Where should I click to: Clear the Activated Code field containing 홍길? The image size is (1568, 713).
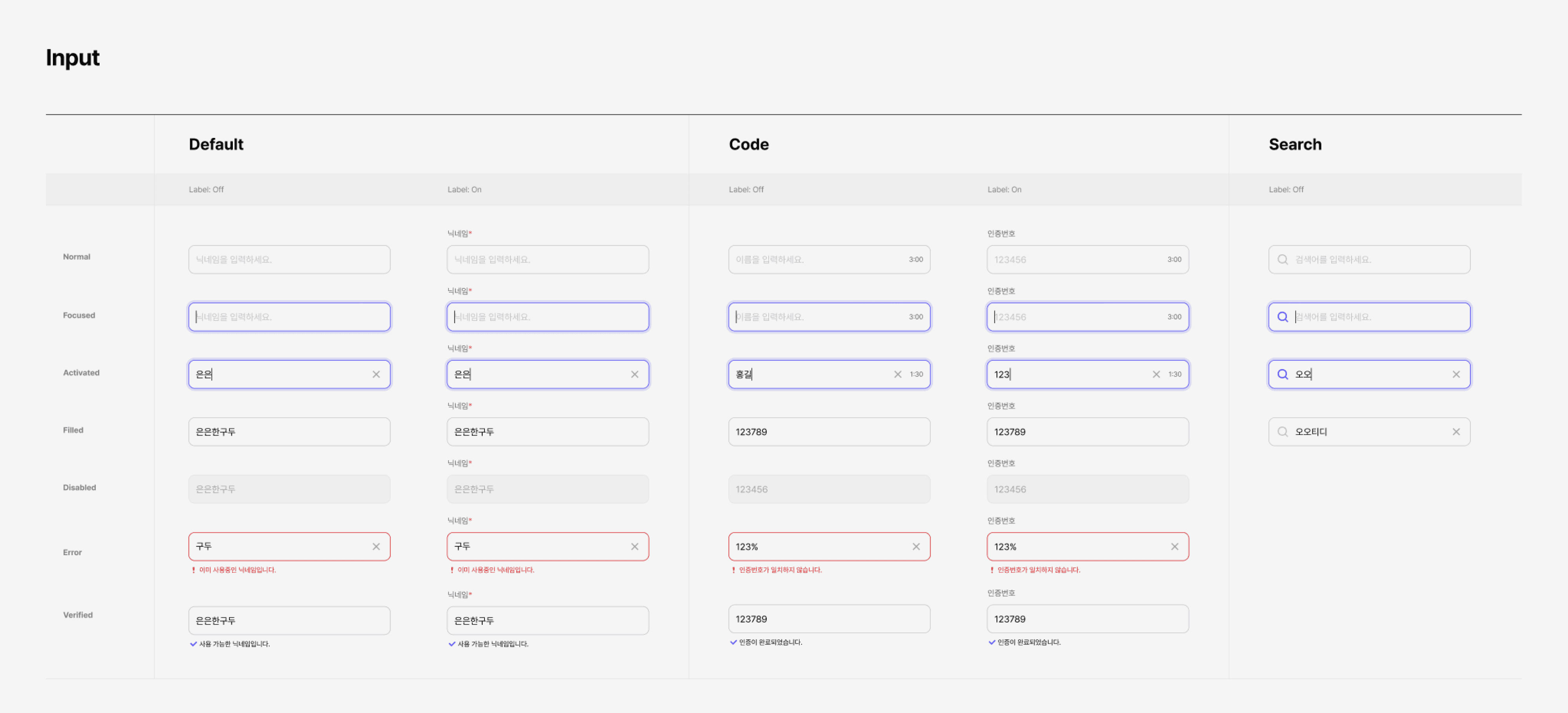[897, 374]
